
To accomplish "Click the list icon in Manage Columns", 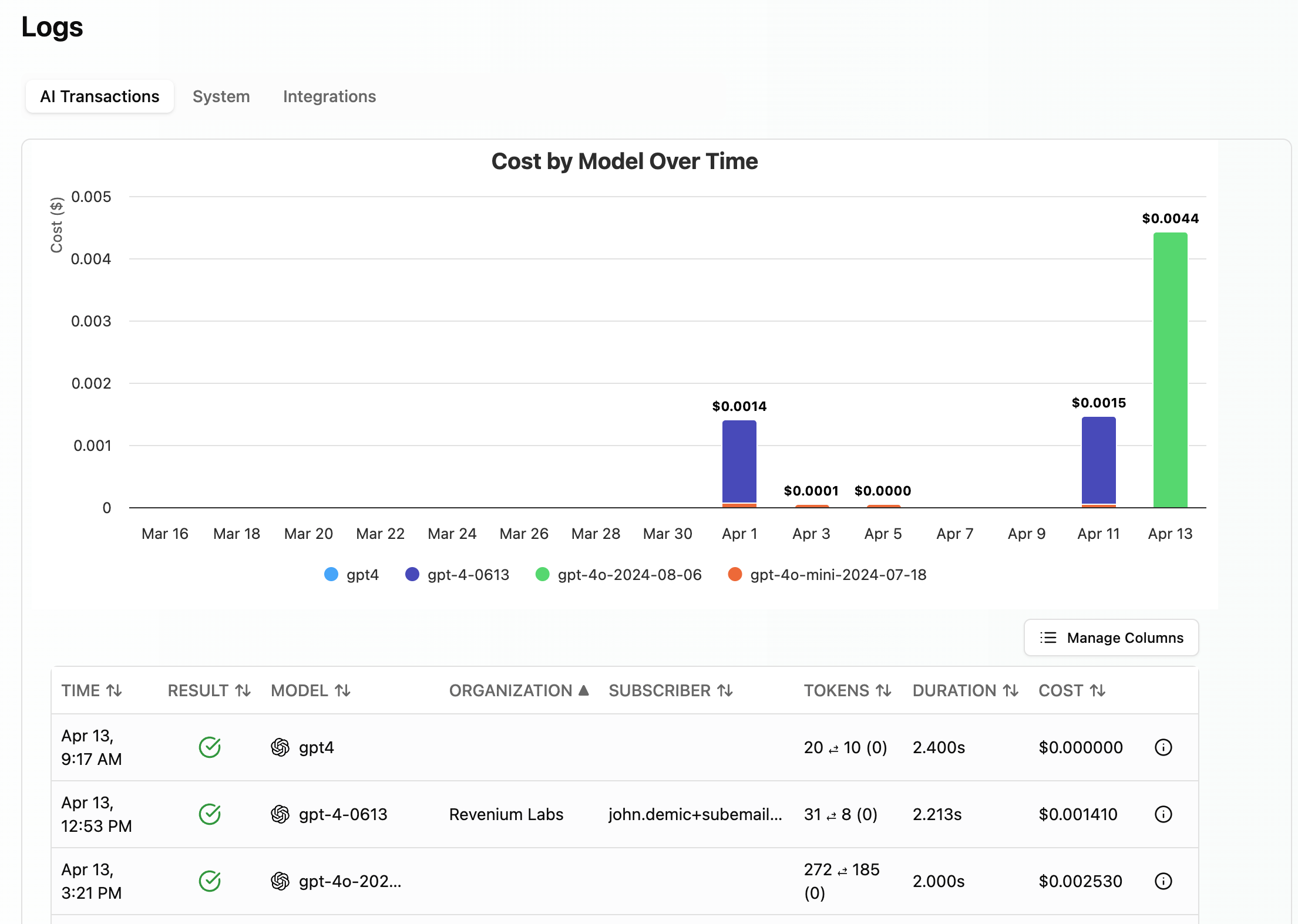I will tap(1048, 638).
